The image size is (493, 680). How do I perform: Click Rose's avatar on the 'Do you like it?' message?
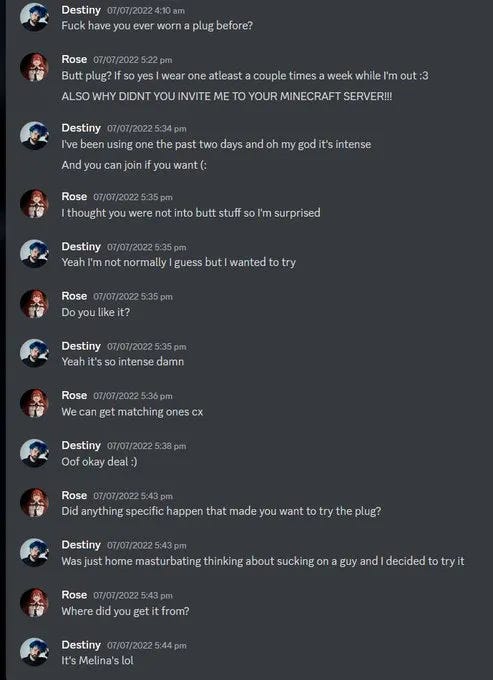(34, 304)
